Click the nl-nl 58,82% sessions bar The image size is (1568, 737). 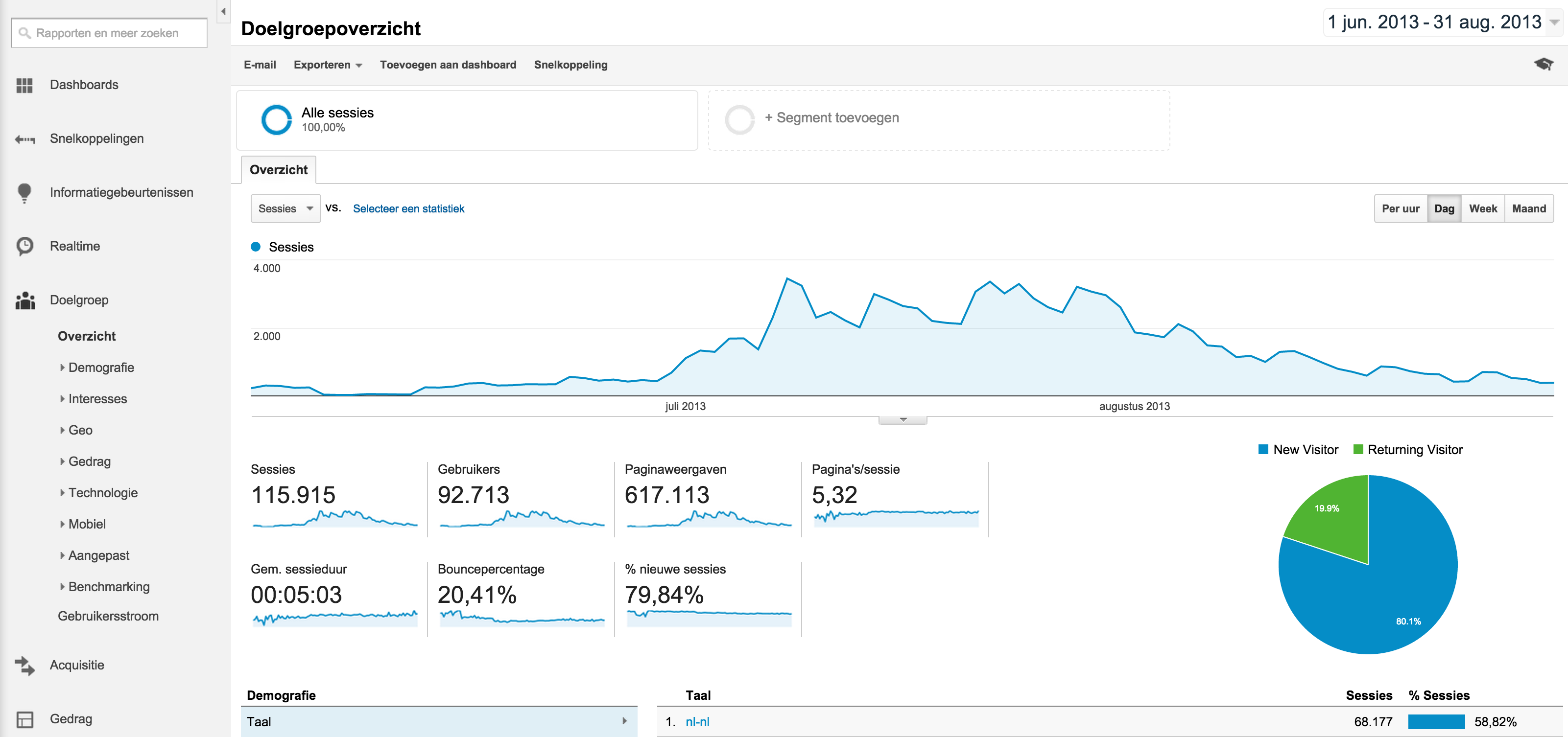click(1437, 722)
